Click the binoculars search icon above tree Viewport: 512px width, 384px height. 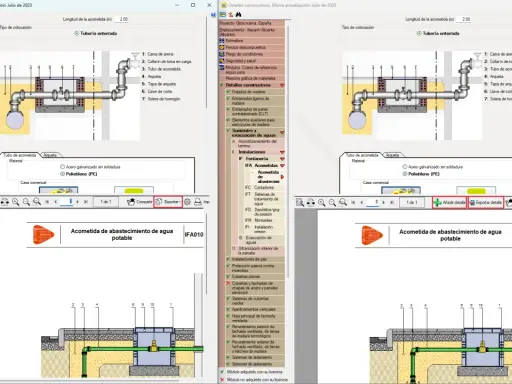239,15
